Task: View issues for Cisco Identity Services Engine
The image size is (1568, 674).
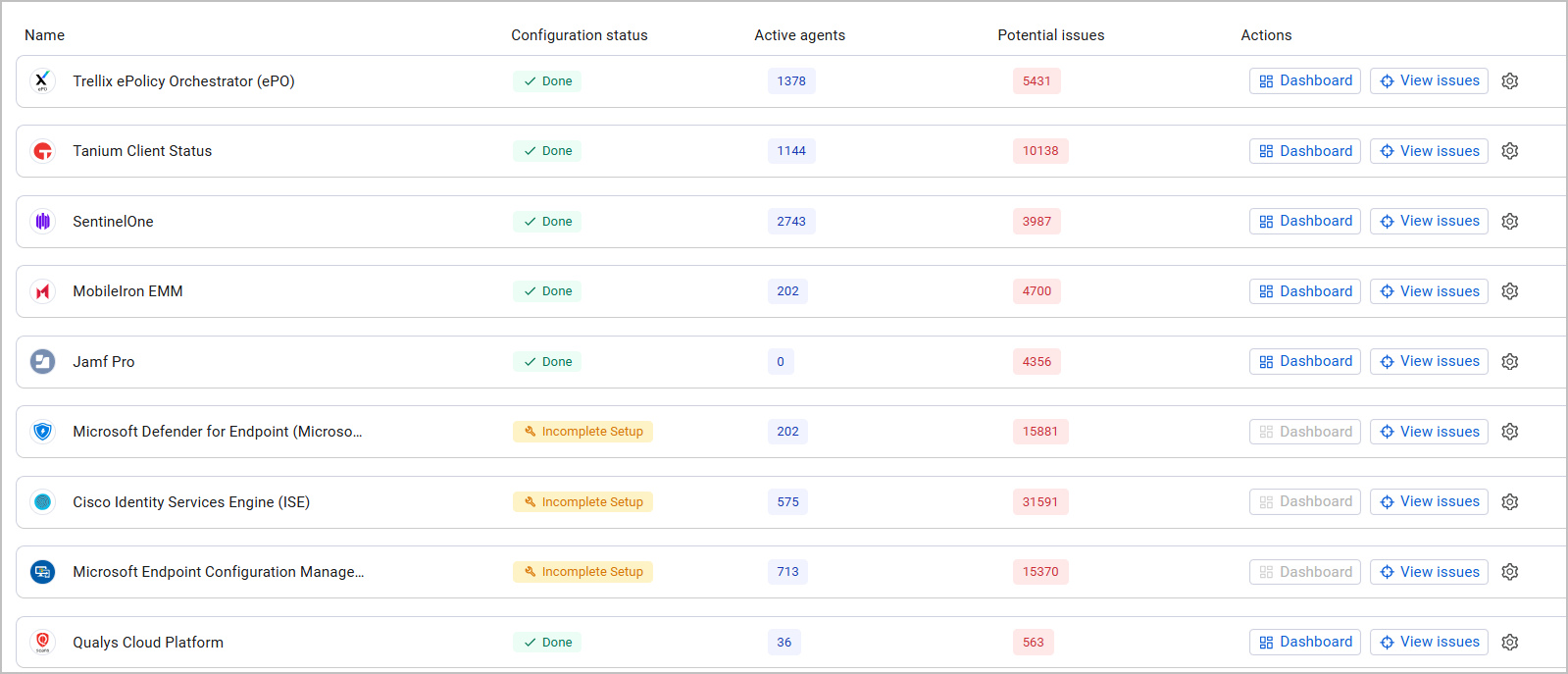Action: 1429,502
